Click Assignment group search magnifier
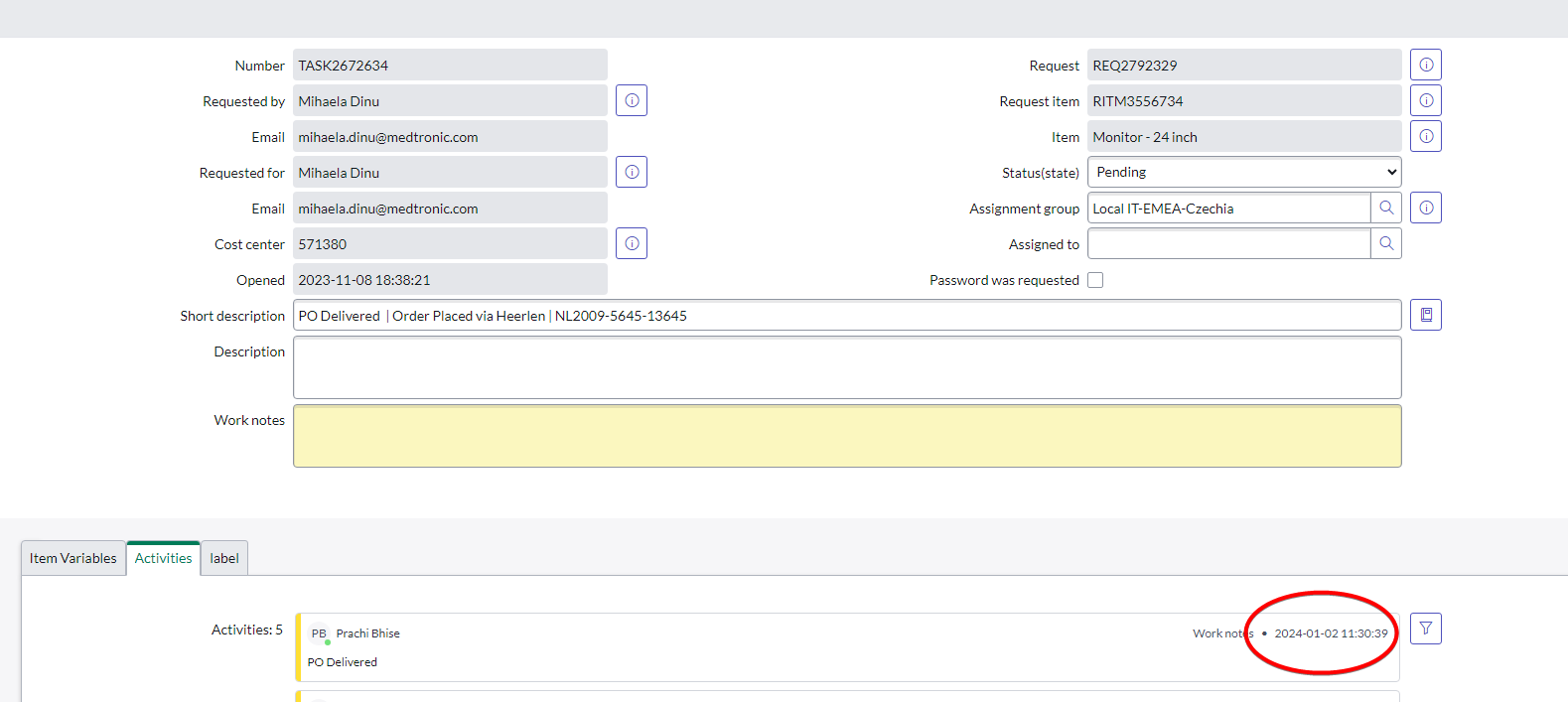The image size is (1568, 702). coord(1386,208)
